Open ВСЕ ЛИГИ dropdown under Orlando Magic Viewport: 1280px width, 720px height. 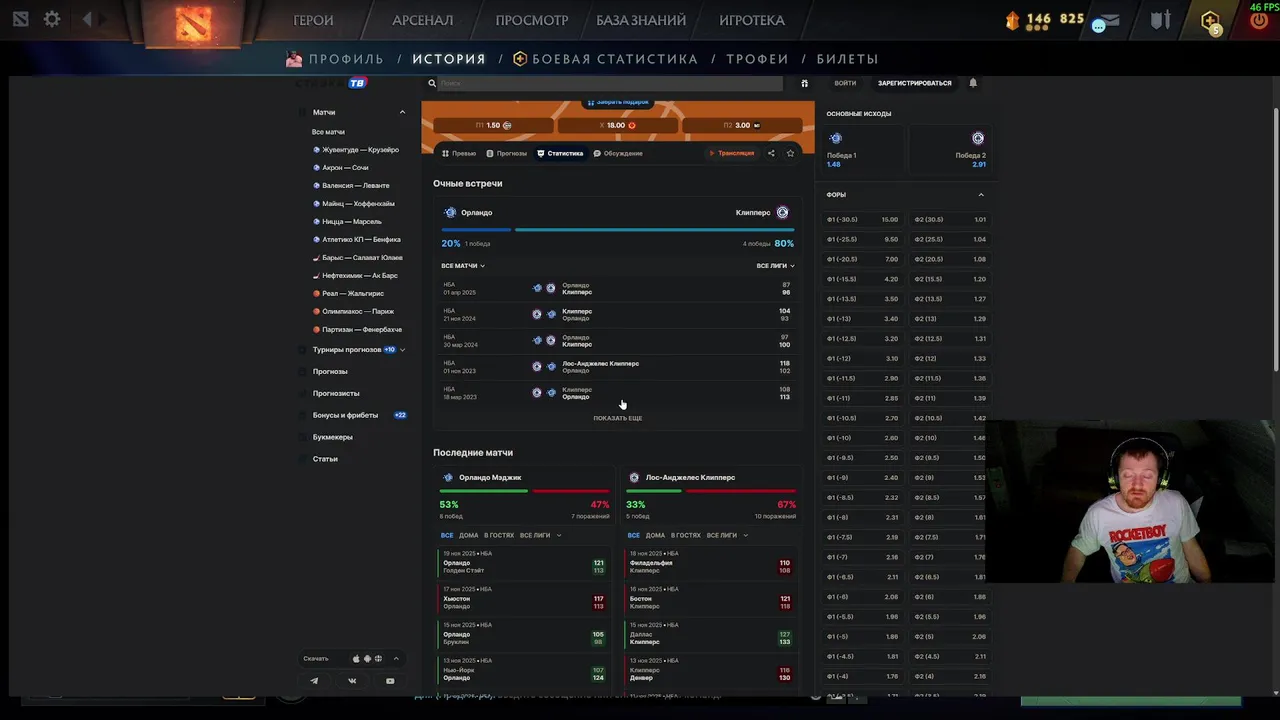[540, 535]
